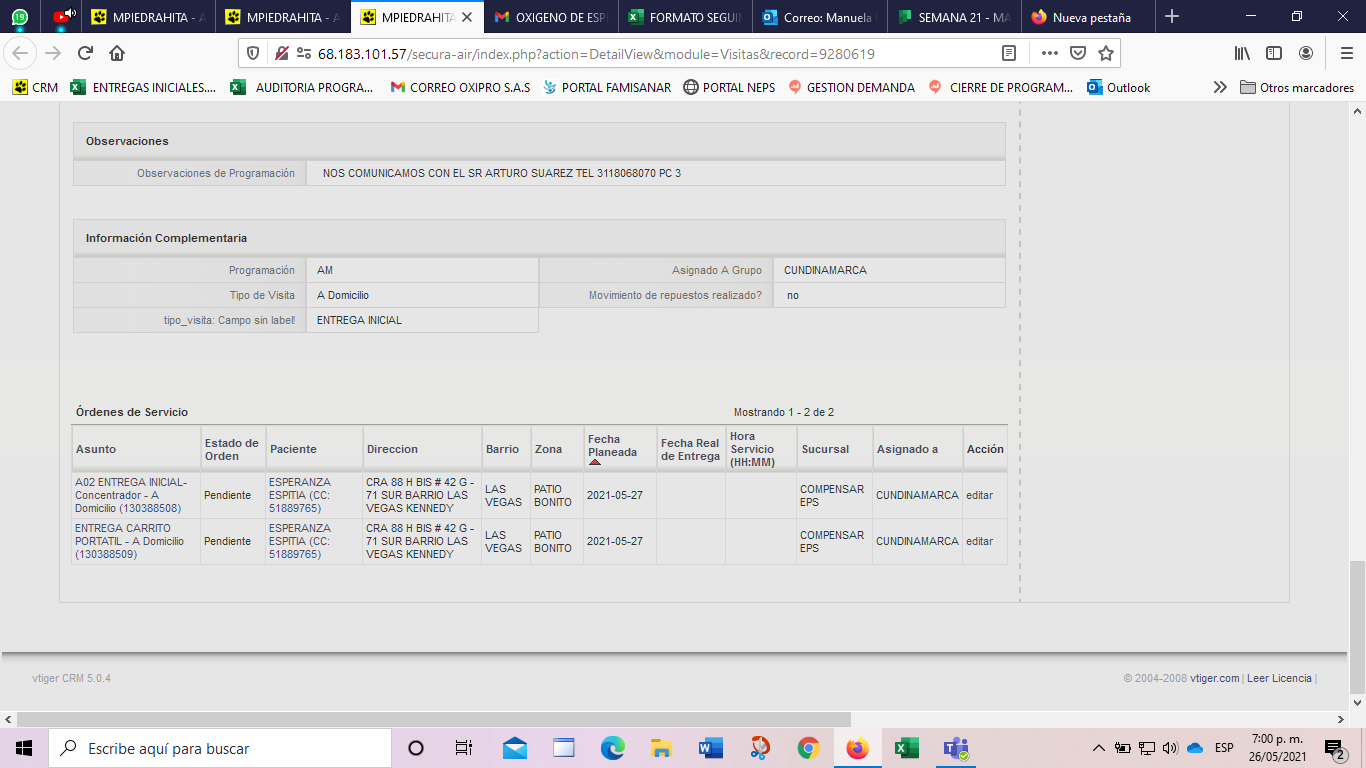The height and width of the screenshot is (768, 1366).
Task: Open CORREO OXIPRO S.A.S bookmark
Action: (460, 87)
